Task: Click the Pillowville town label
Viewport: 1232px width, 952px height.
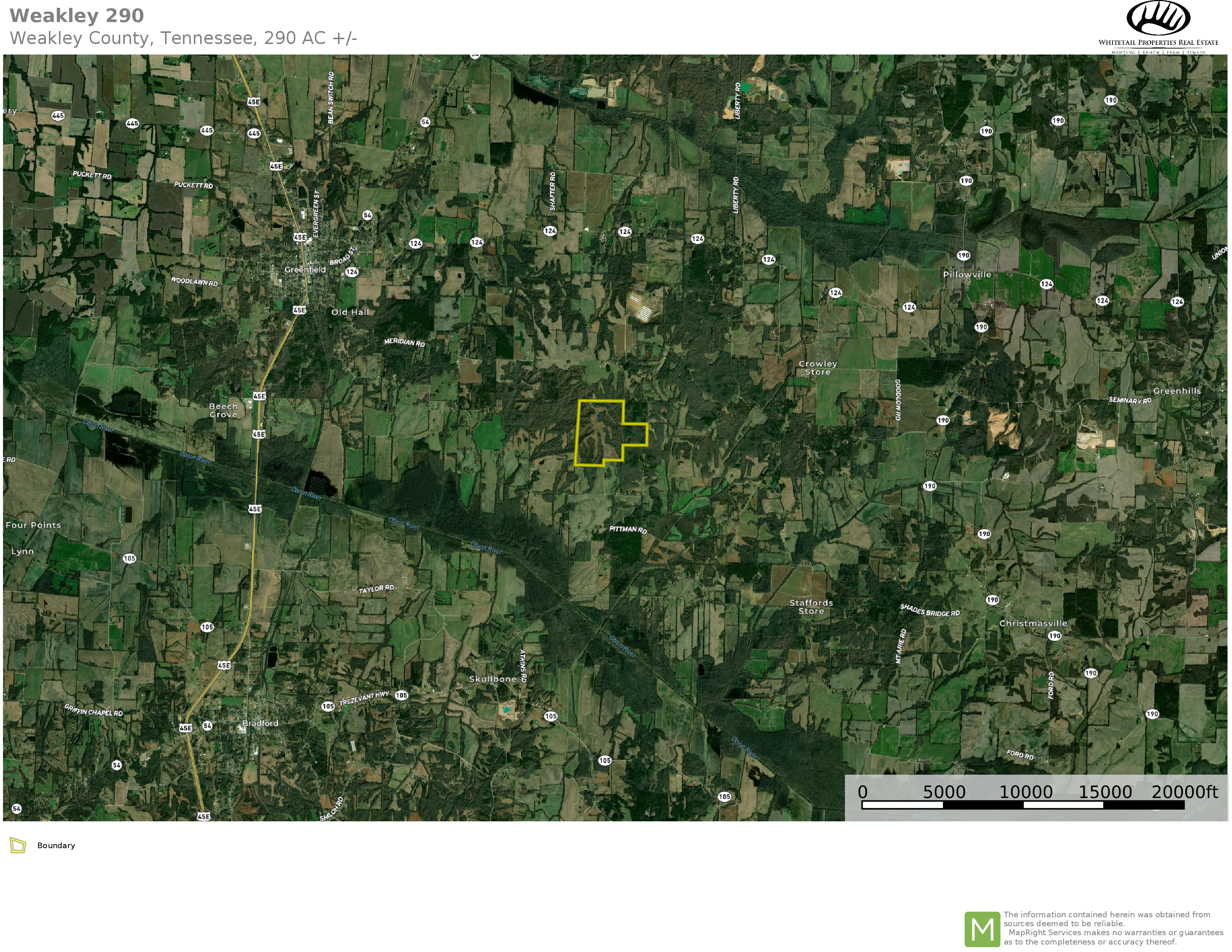Action: pos(967,275)
